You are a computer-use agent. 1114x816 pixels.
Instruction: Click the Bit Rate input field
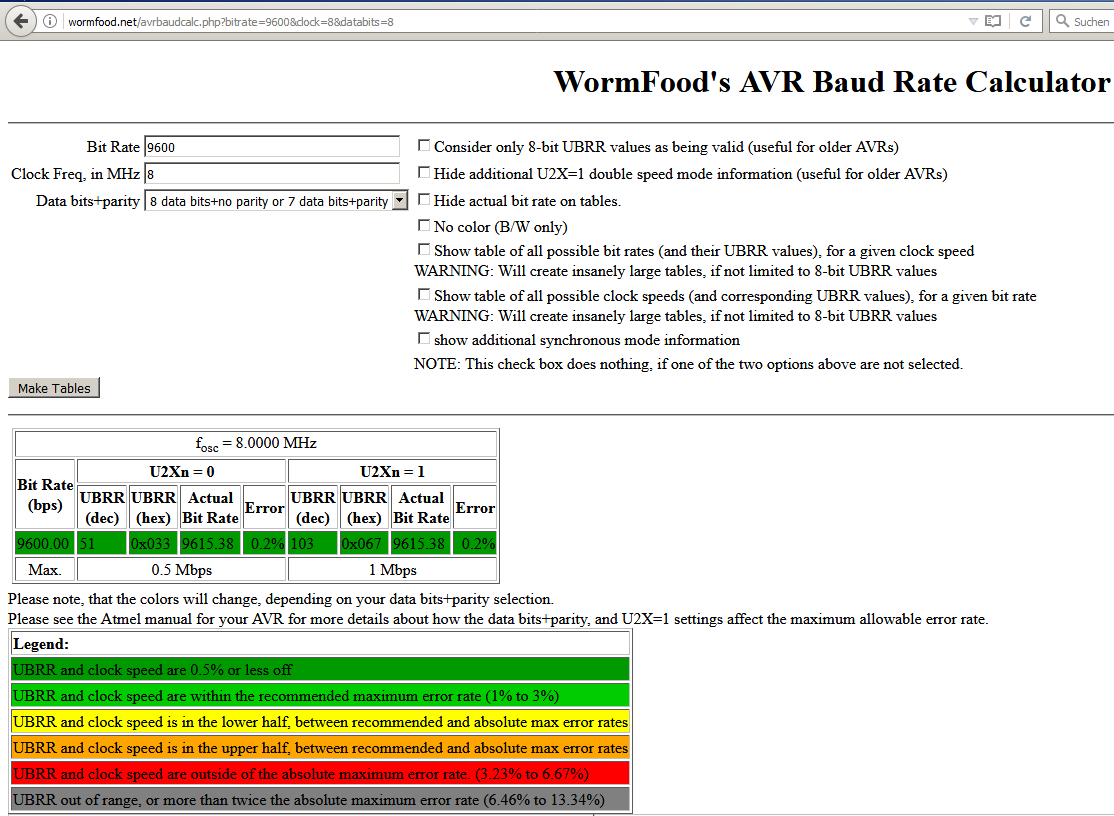[272, 147]
